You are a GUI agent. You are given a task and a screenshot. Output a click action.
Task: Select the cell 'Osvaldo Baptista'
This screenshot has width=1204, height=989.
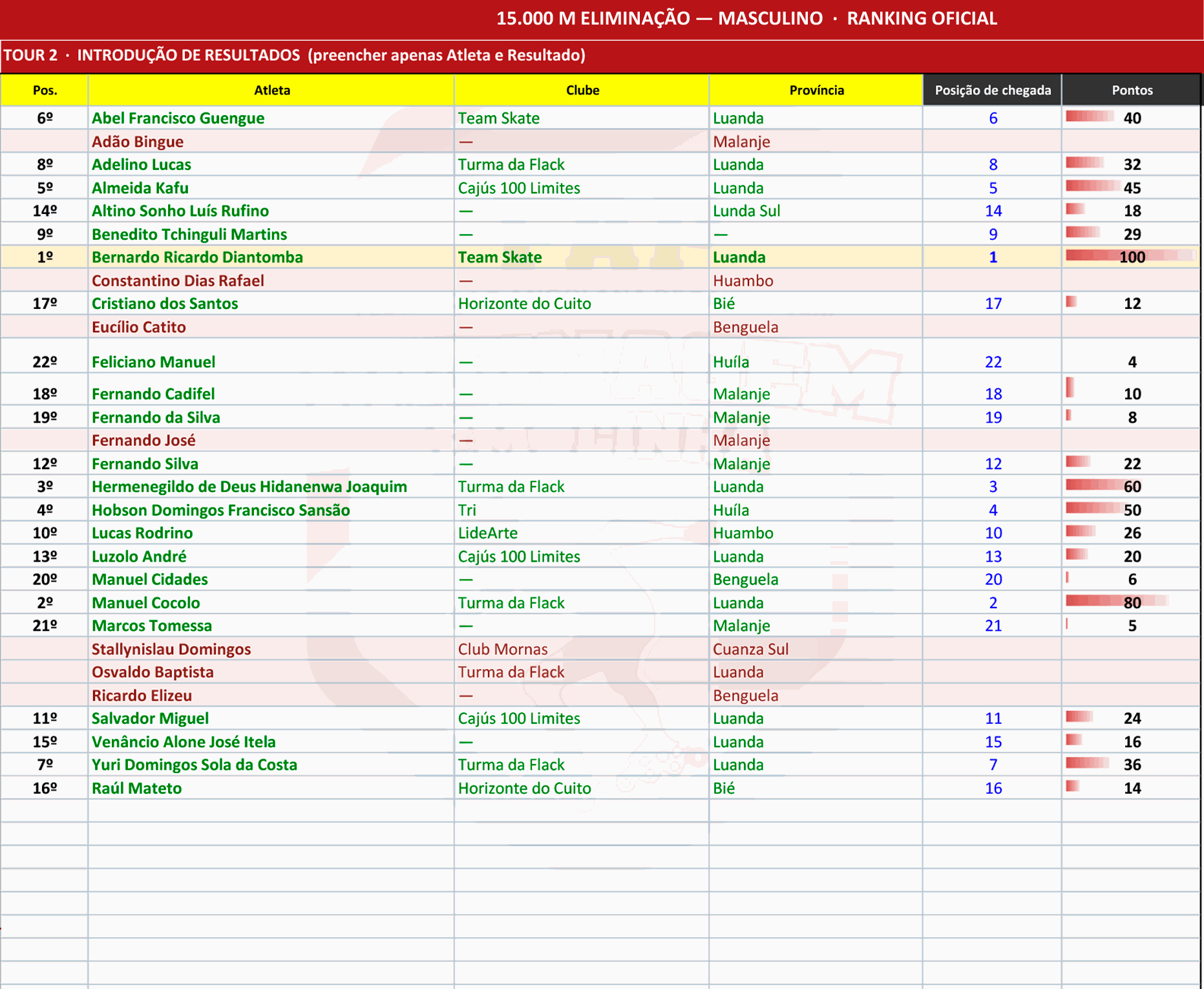[x=271, y=672]
